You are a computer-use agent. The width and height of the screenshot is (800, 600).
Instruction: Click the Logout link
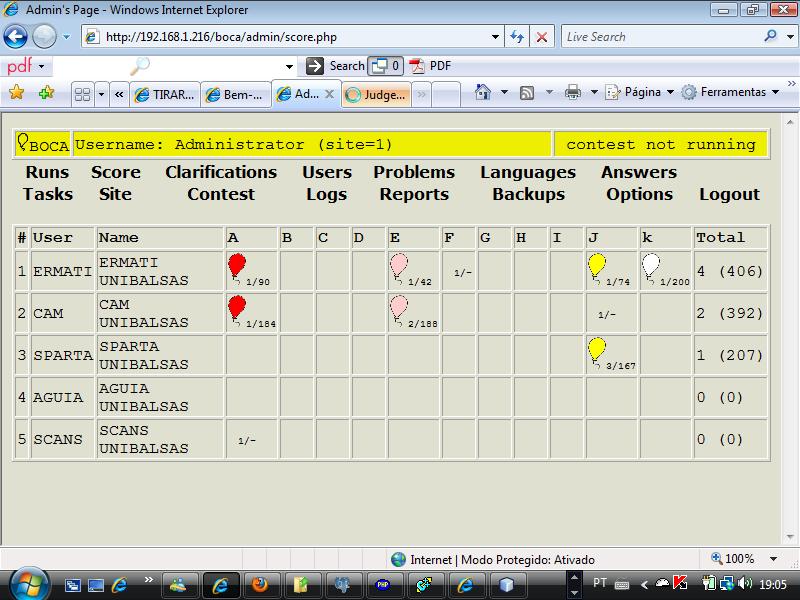point(729,194)
